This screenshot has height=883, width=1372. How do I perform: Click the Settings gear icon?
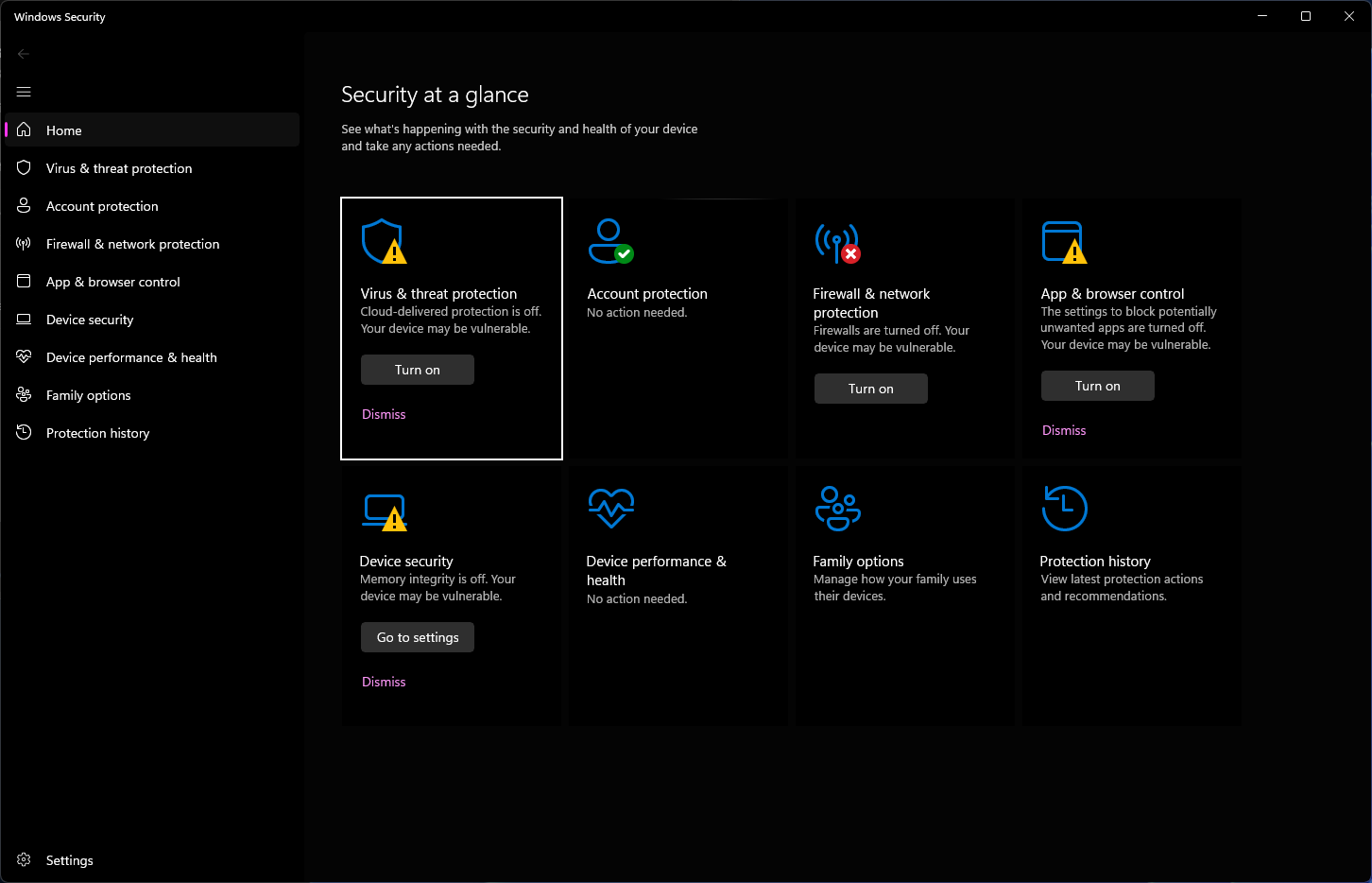(24, 859)
